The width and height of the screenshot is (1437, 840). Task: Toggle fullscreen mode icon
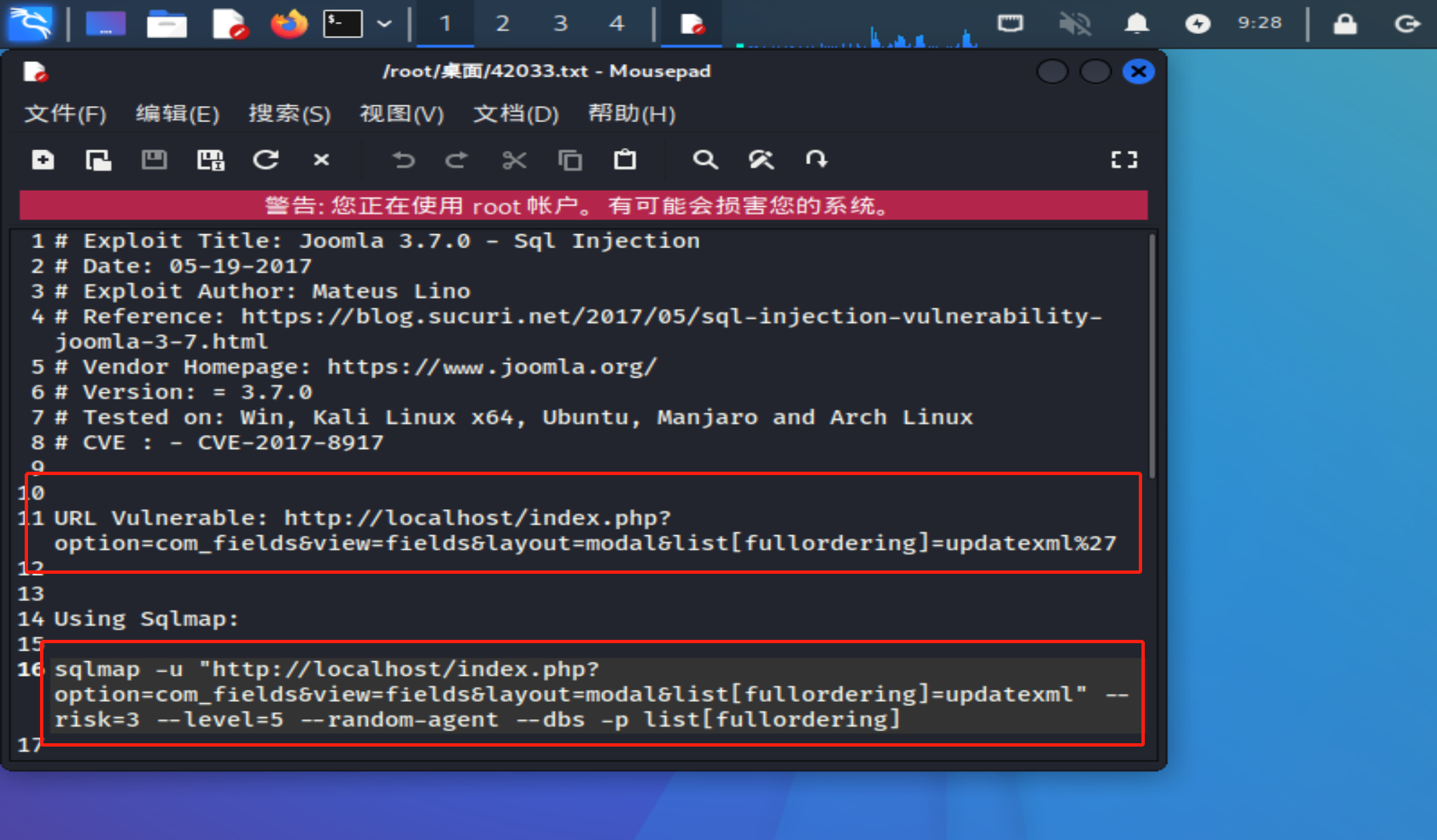click(1124, 160)
